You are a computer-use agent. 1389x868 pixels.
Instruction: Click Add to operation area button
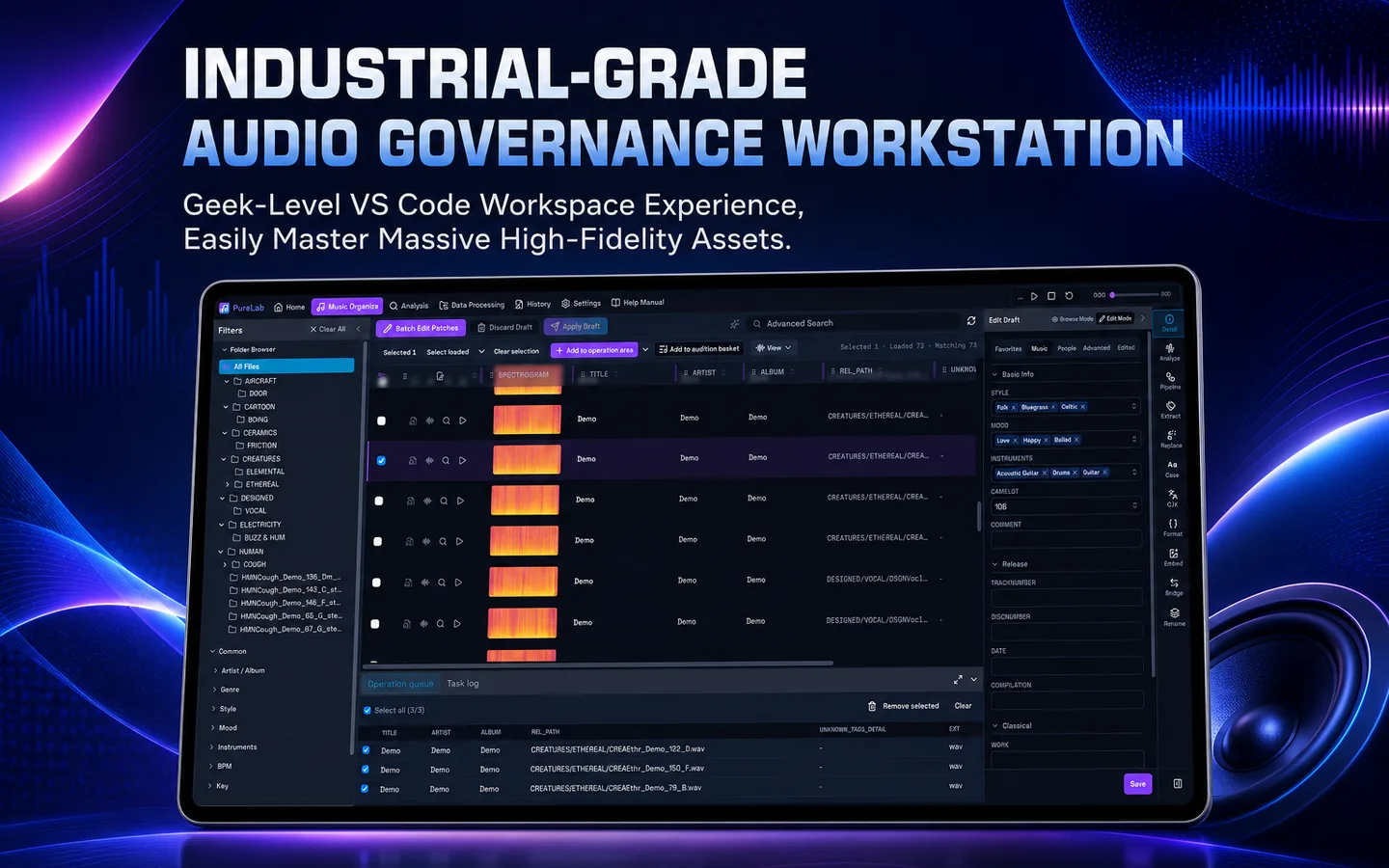(594, 350)
